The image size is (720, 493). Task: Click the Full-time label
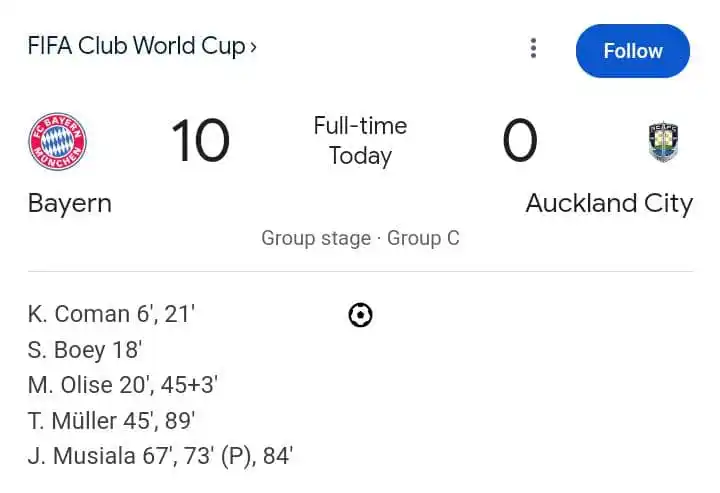click(x=360, y=126)
